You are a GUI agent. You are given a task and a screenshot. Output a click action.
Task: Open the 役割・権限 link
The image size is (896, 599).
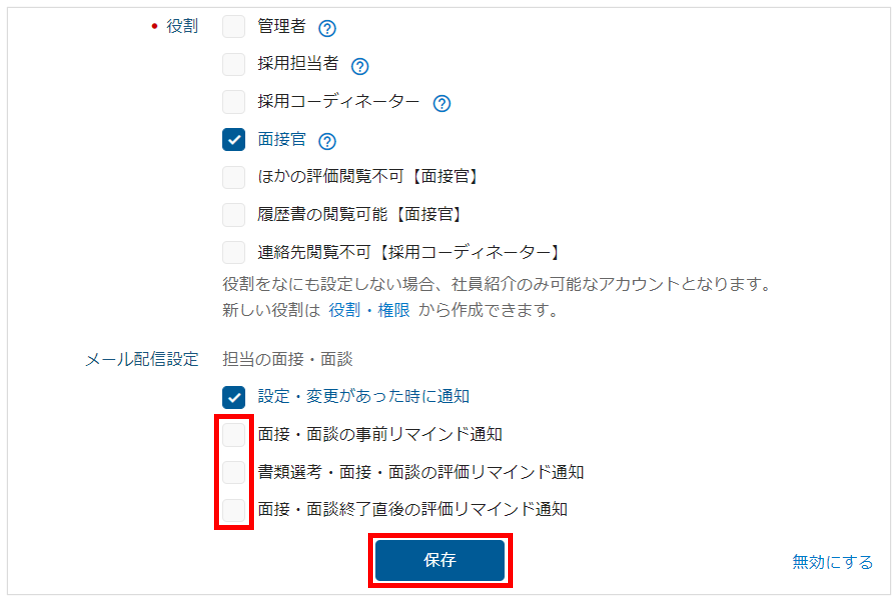[x=369, y=310]
